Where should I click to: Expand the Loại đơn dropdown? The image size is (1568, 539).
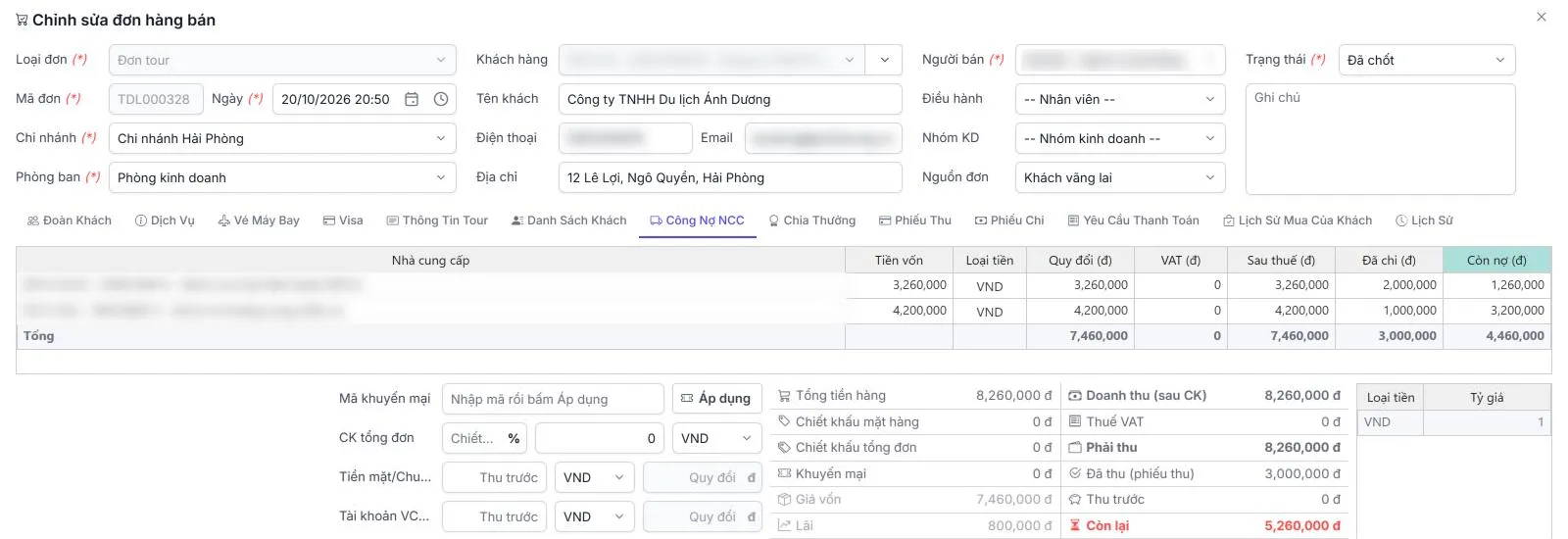coord(282,60)
